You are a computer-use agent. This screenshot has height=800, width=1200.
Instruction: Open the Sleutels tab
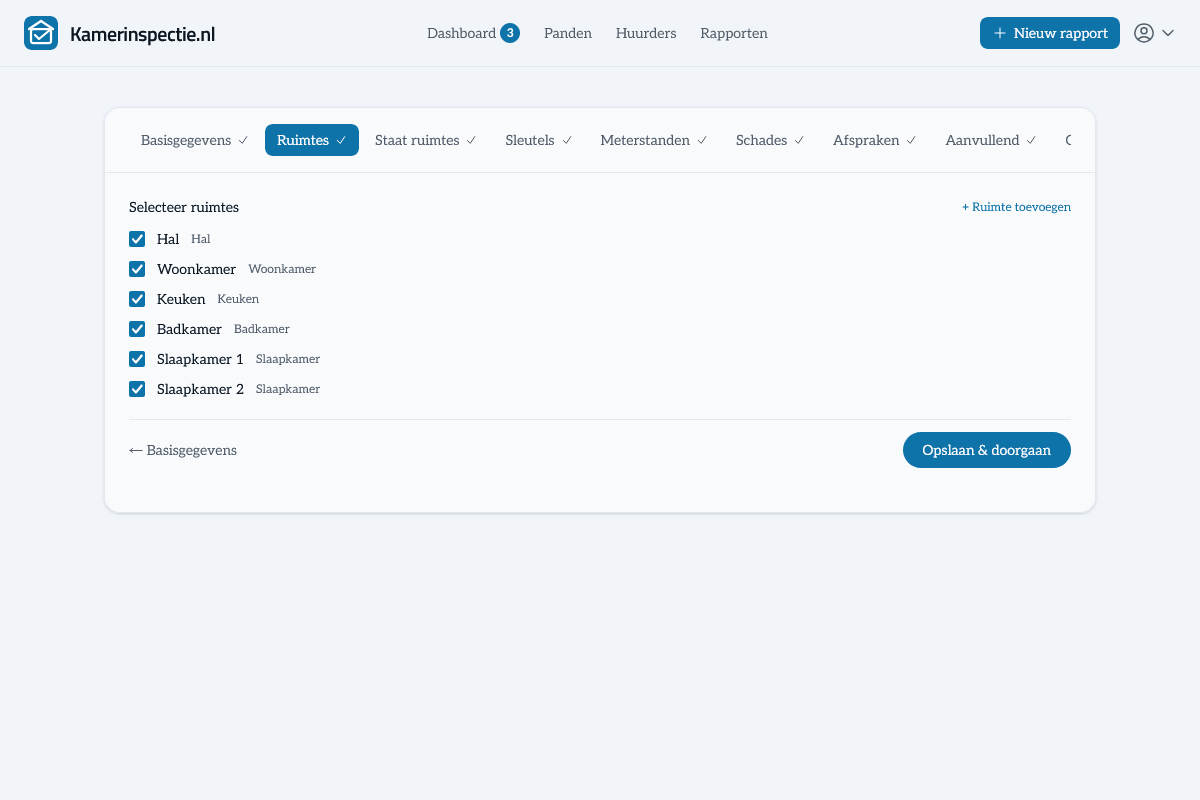539,140
